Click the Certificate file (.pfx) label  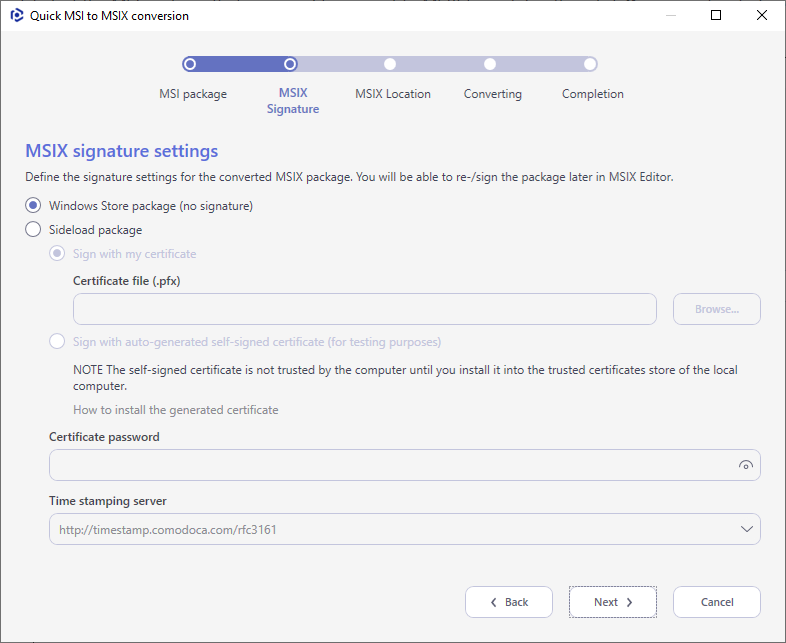(127, 281)
